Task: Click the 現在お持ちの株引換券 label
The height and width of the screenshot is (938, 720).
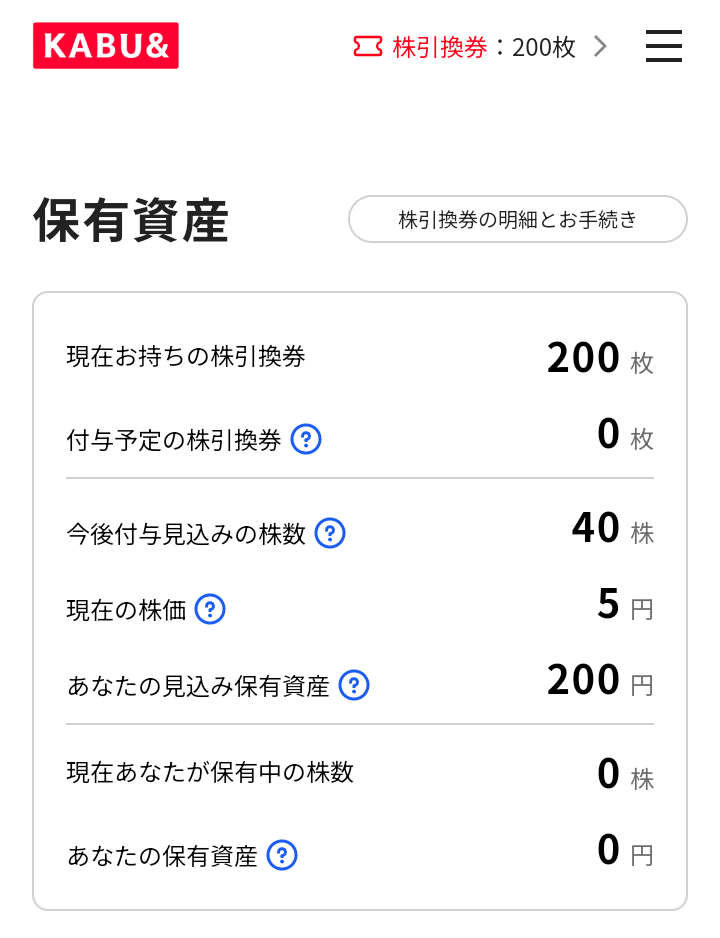Action: (186, 357)
